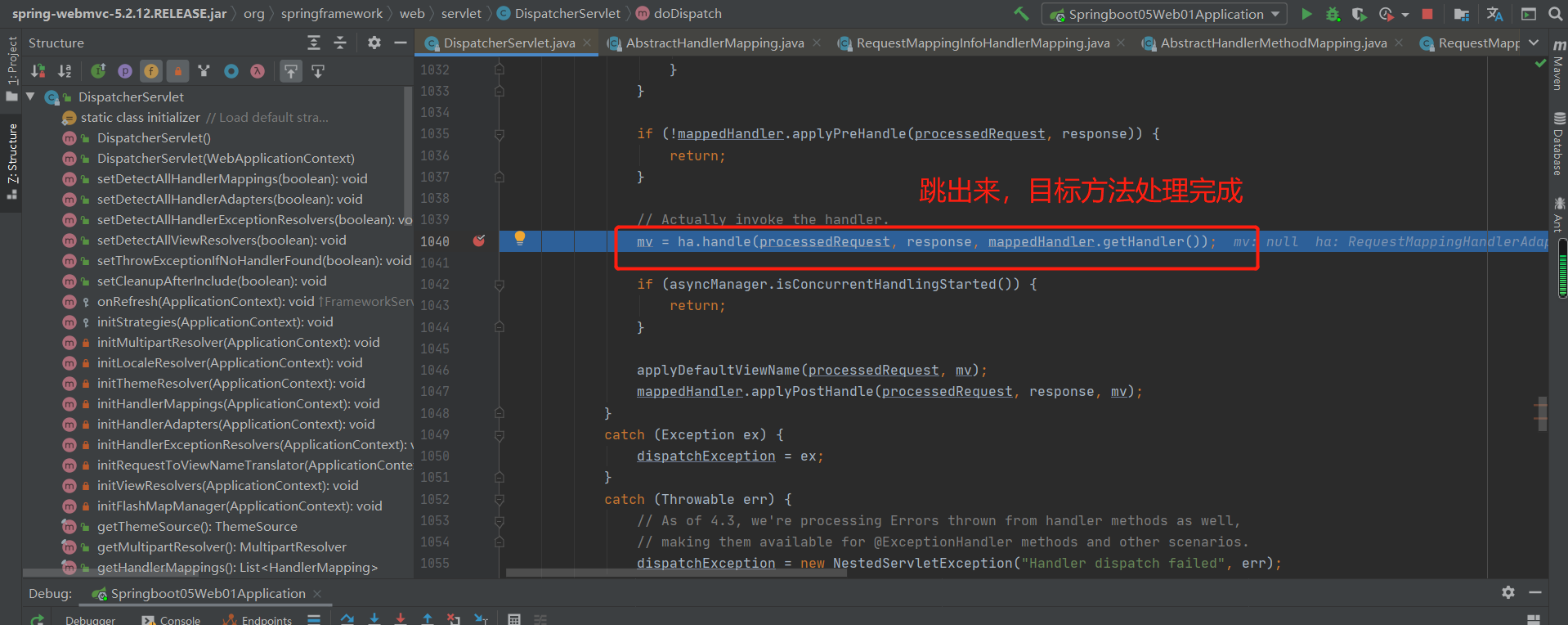Open the profiler options dropdown arrow
Screen dimensions: 1568x625
pos(1404,15)
